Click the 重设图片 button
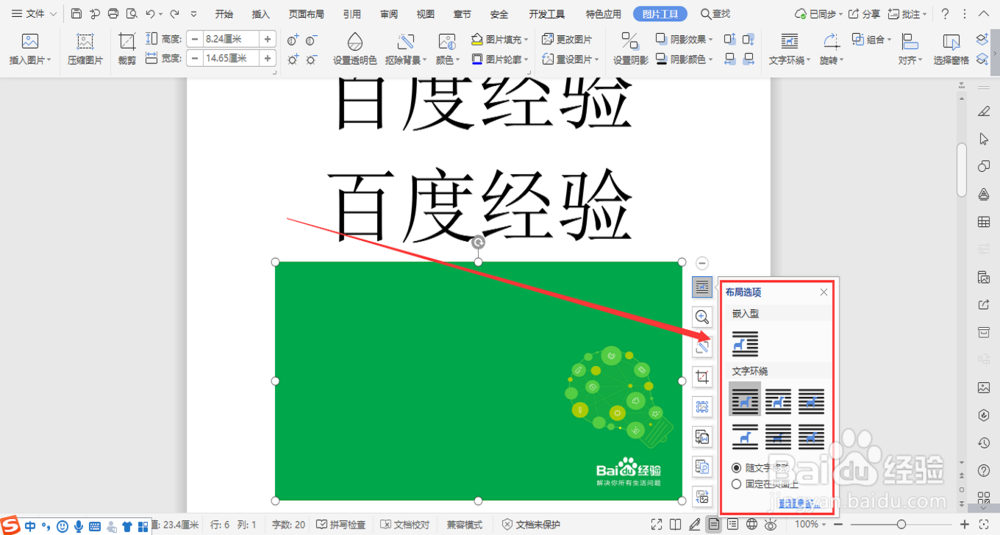This screenshot has height=535, width=1000. (570, 59)
